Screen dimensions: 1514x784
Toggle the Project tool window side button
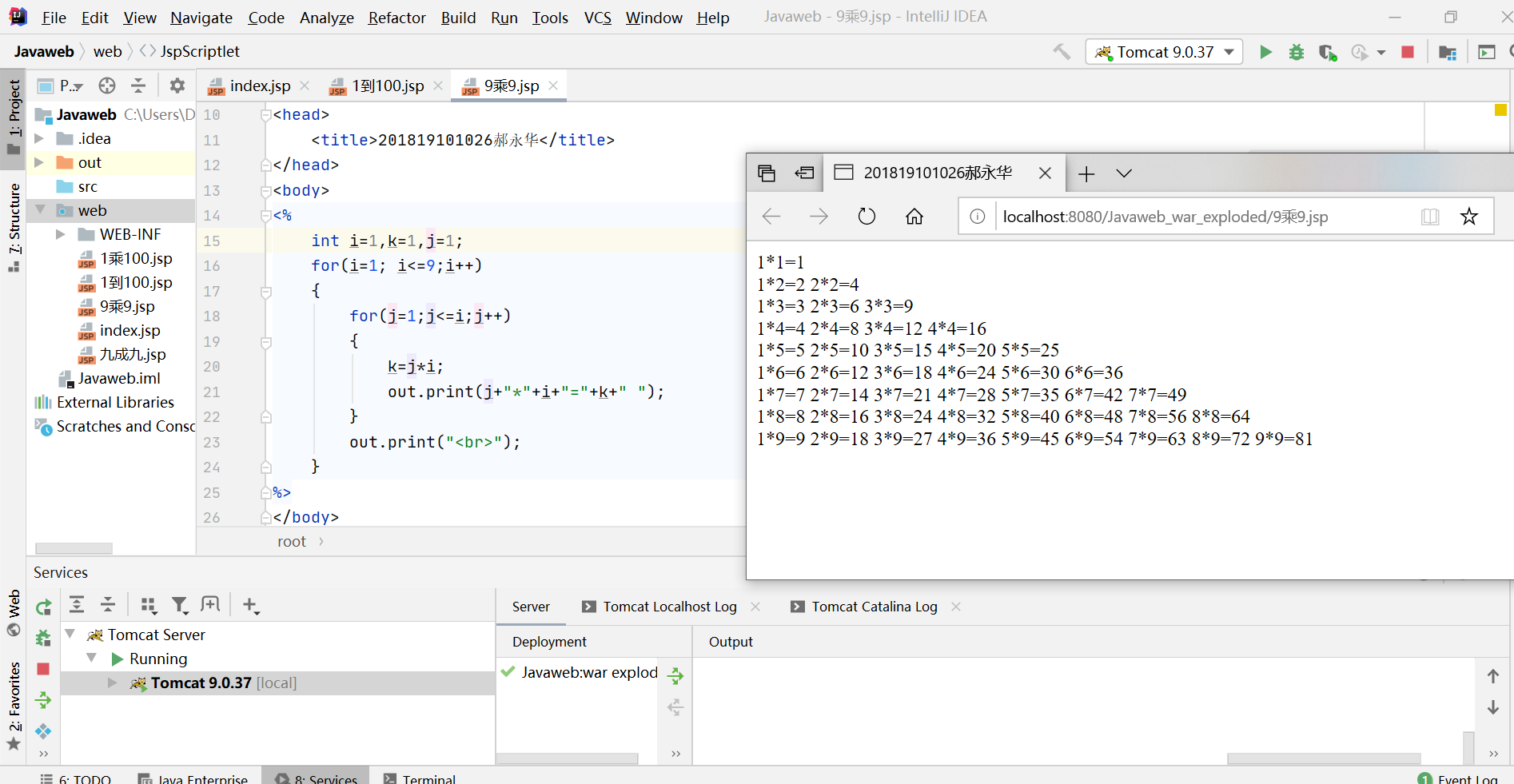[x=14, y=117]
